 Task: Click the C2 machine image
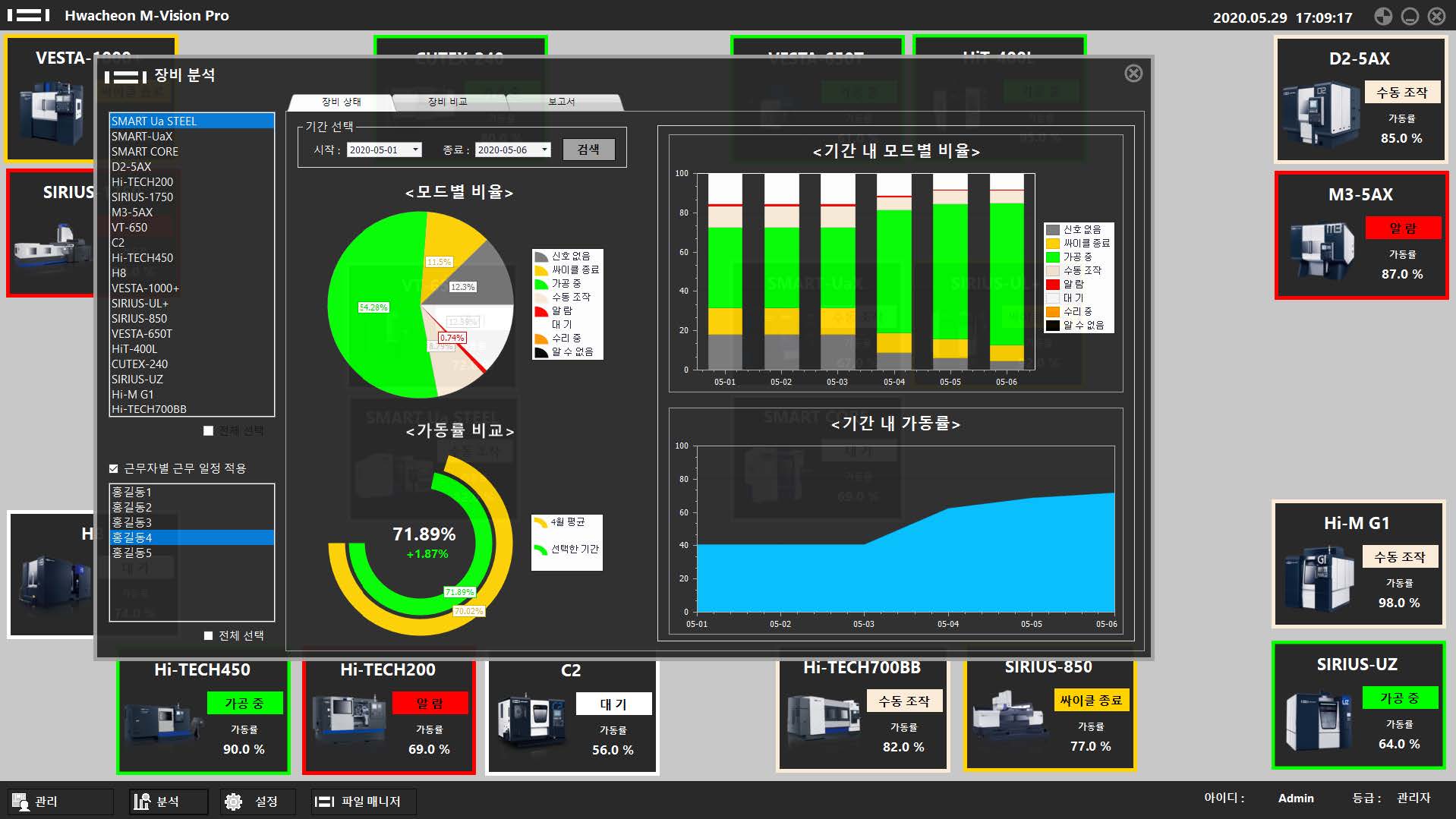pyautogui.click(x=533, y=722)
